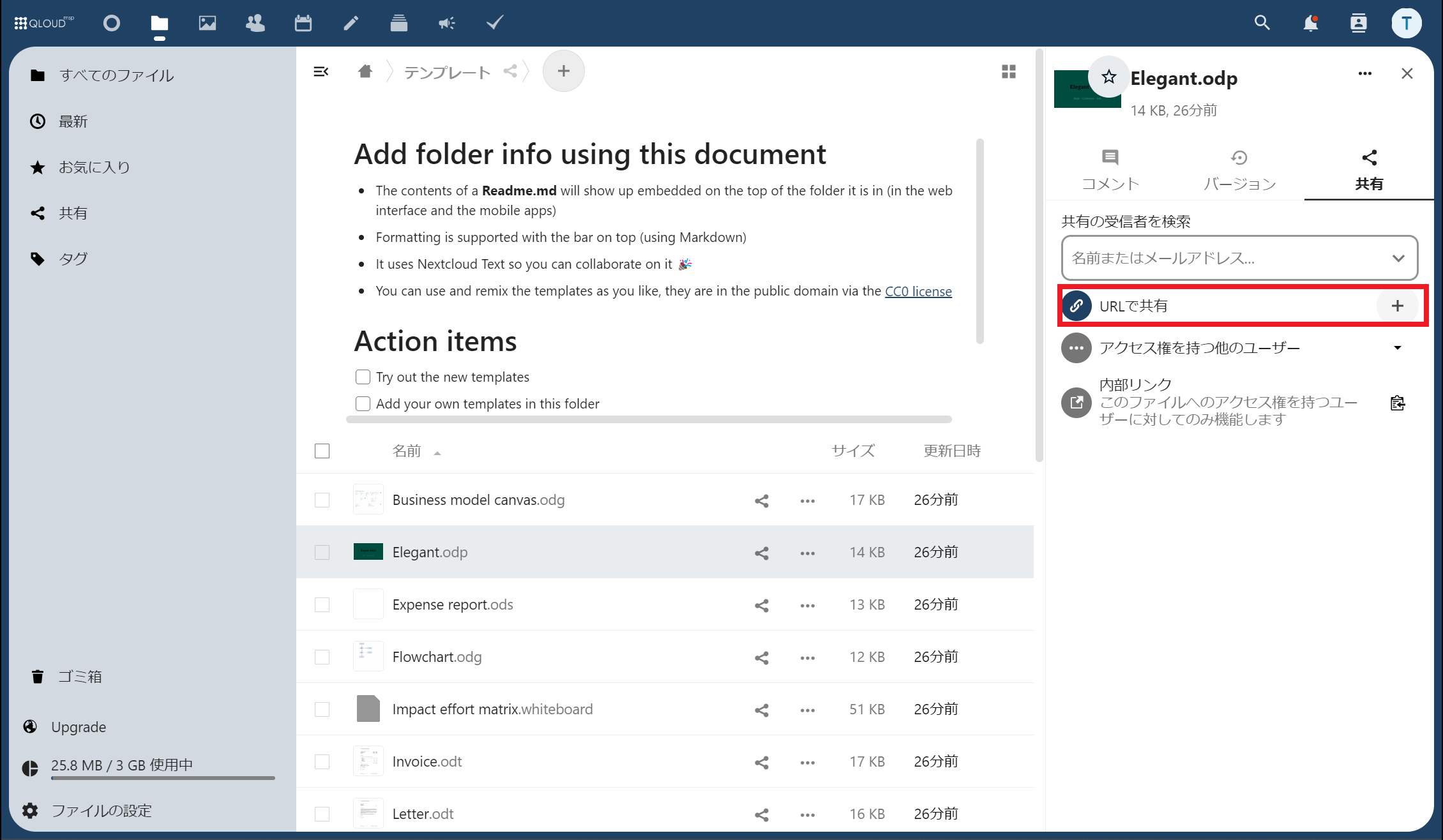Switch to the バージョン tab
The image size is (1443, 840).
click(x=1239, y=170)
